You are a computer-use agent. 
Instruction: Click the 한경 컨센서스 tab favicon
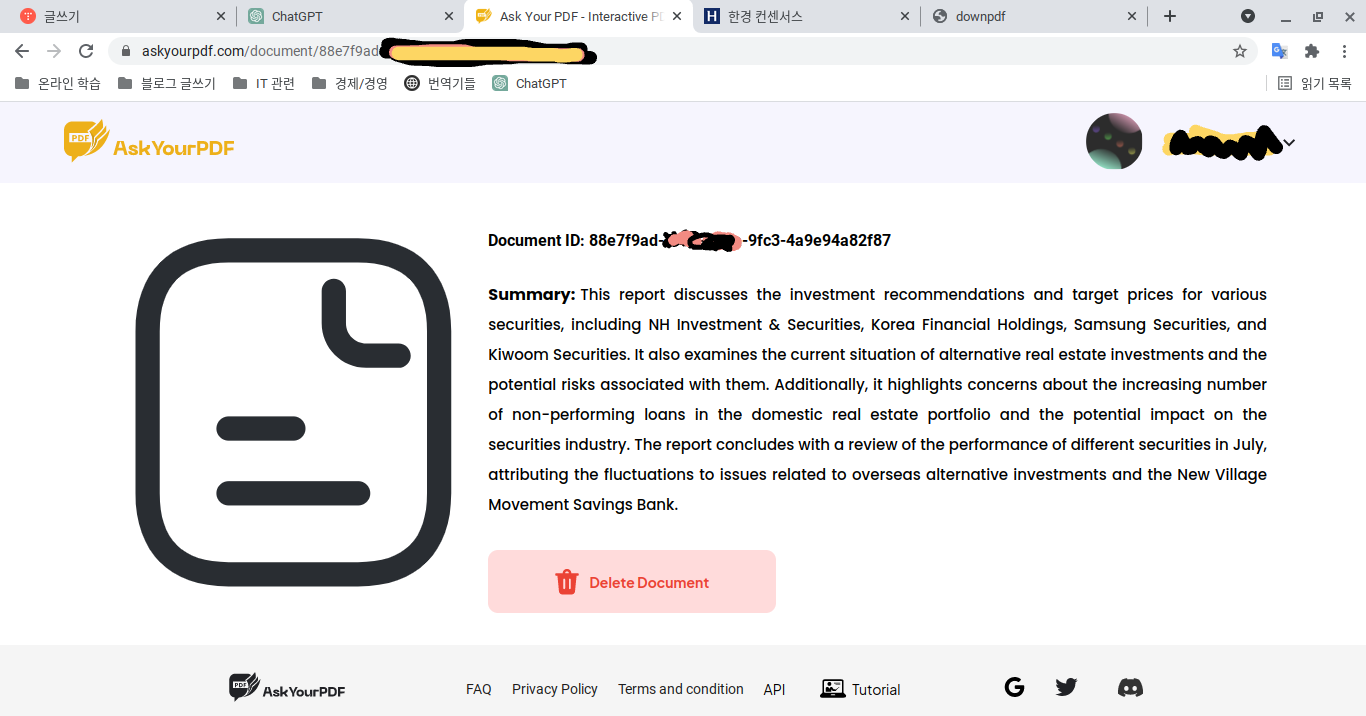coord(712,16)
